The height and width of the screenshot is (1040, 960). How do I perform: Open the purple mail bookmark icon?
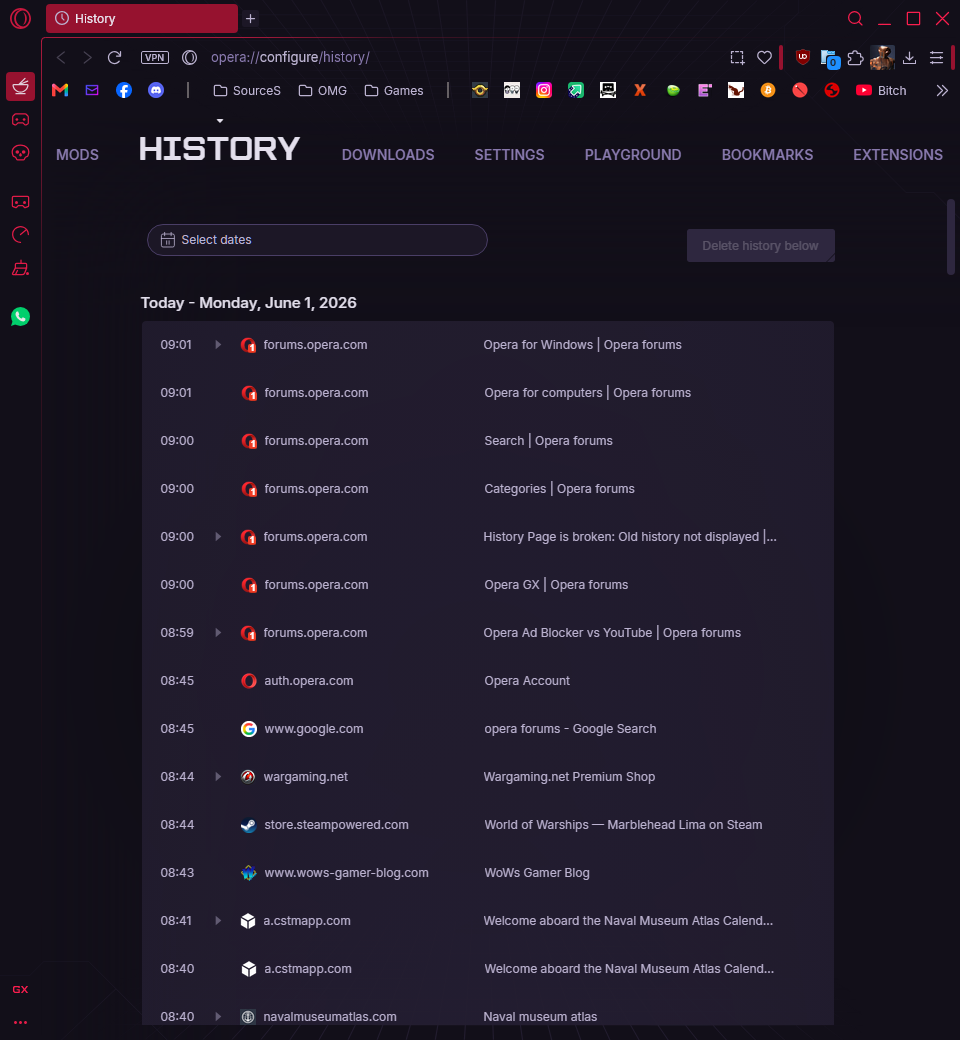(x=92, y=90)
